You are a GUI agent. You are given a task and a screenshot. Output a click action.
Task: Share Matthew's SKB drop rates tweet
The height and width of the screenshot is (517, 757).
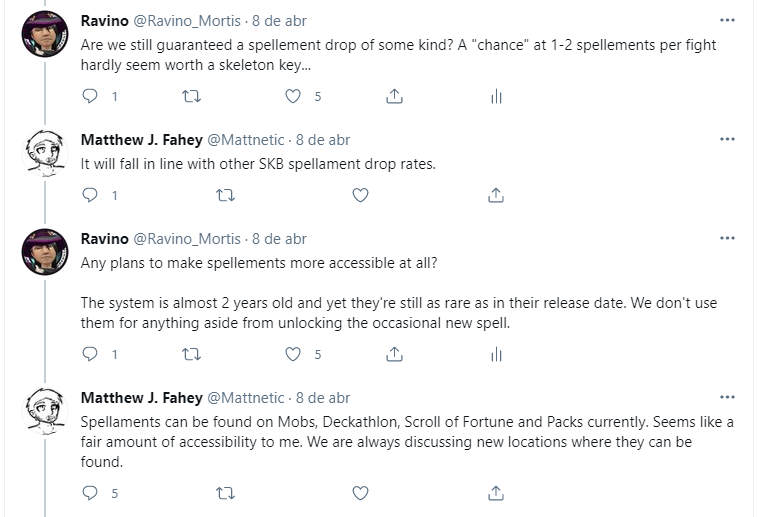pos(496,196)
